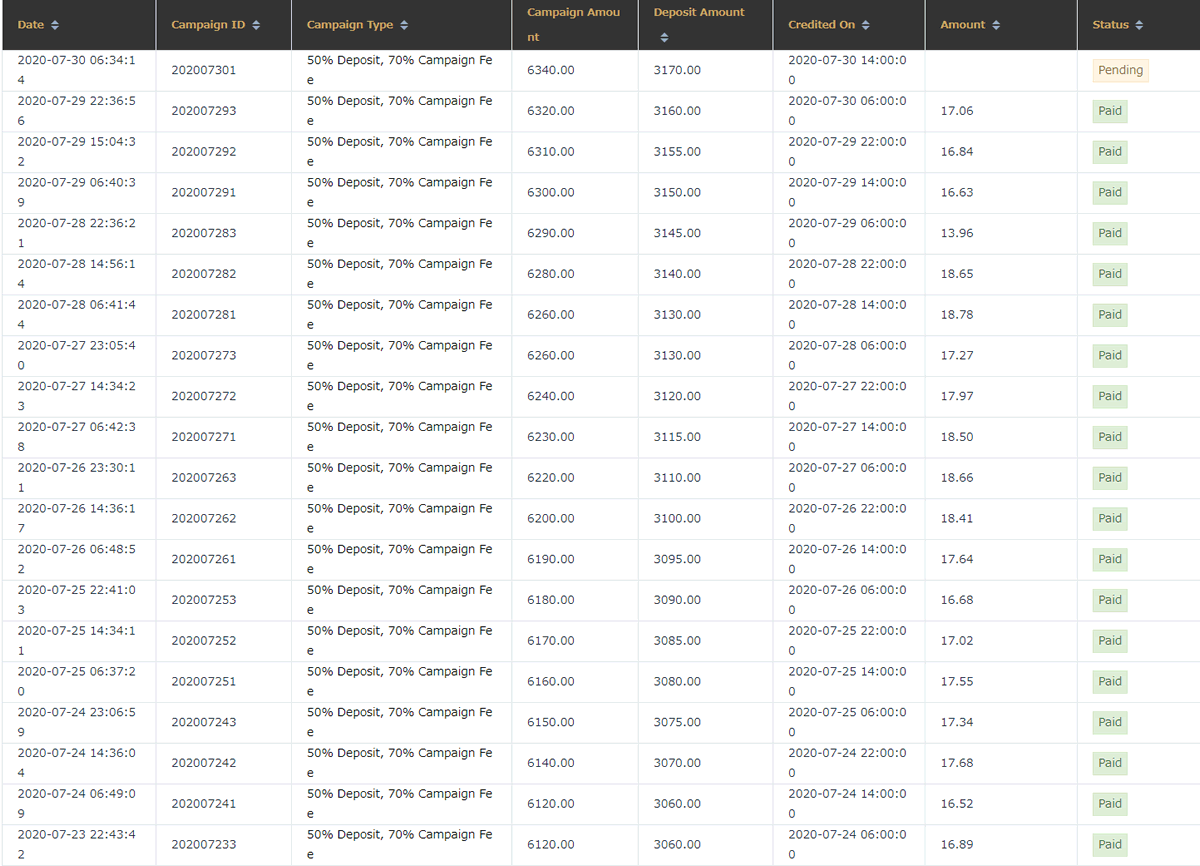The image size is (1200, 866).
Task: Click the amount value 17.06
Action: [x=957, y=111]
